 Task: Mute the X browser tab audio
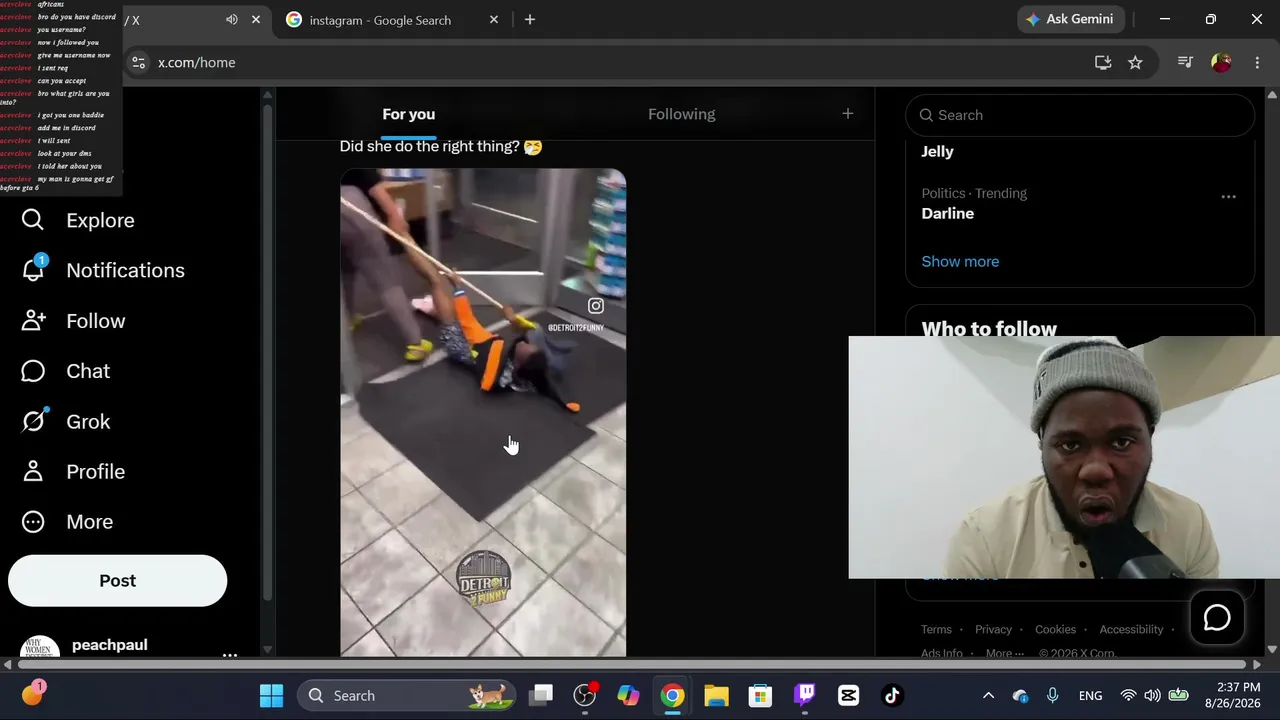pyautogui.click(x=232, y=20)
